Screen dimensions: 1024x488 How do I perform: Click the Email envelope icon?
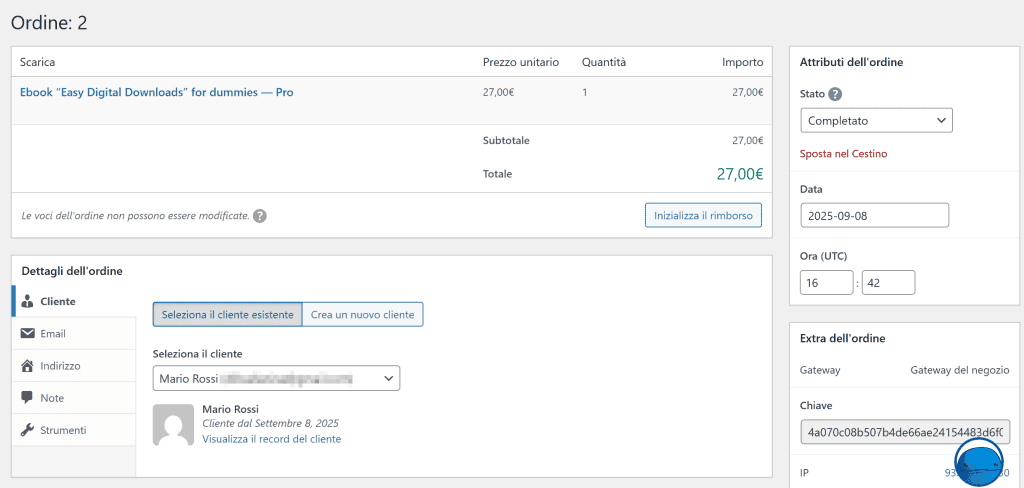(x=27, y=333)
